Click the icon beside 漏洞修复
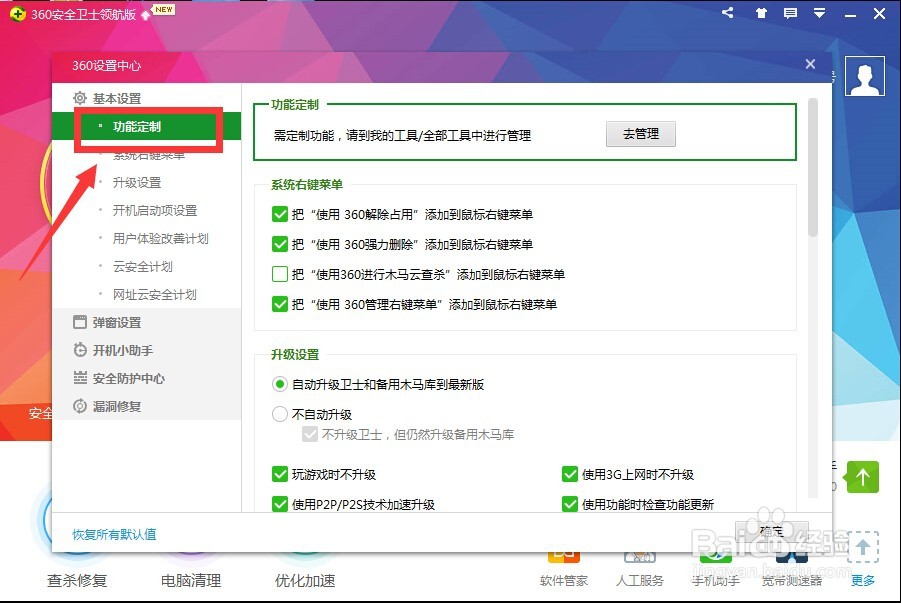Screen dimensions: 901x603 (x=80, y=406)
